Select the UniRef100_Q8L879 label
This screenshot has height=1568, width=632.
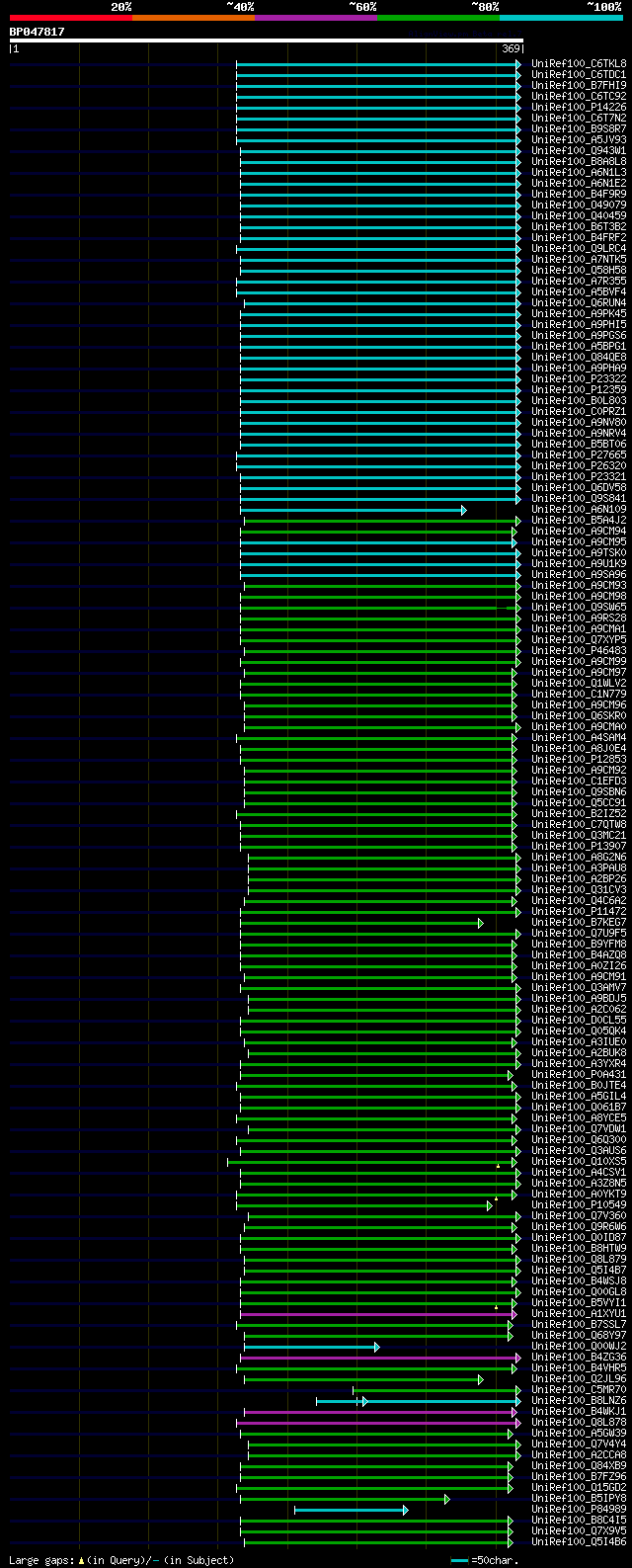click(579, 1260)
